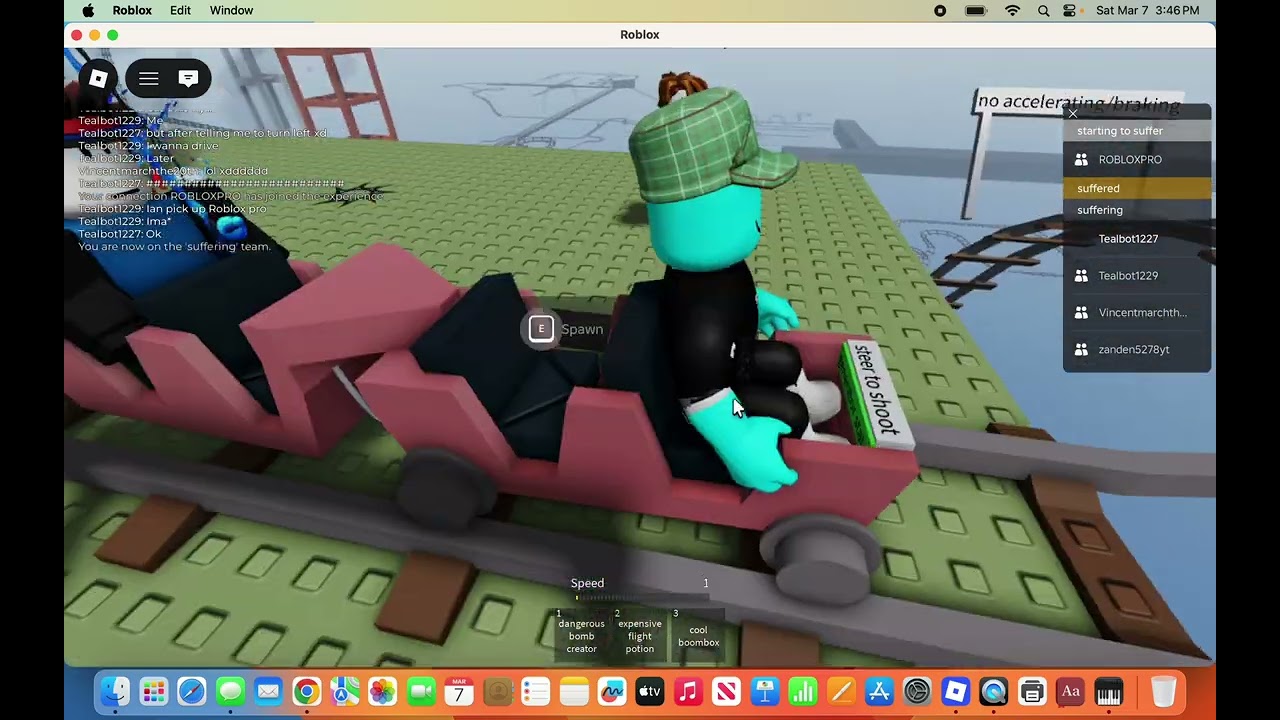Open FaceTime from the Dock
The image size is (1280, 720).
pyautogui.click(x=421, y=691)
